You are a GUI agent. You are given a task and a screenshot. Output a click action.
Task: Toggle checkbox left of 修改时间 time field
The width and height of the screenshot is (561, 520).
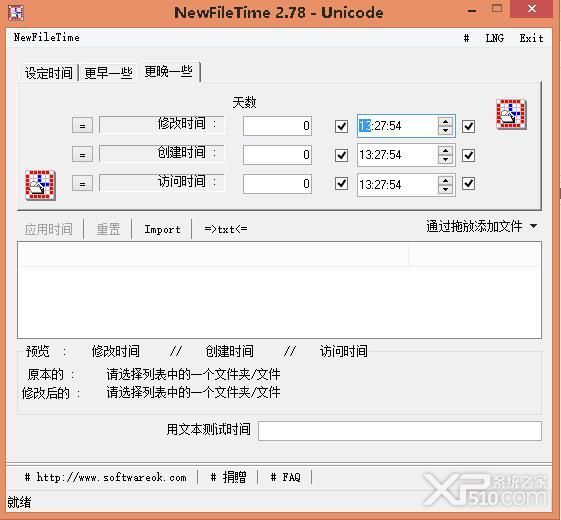tap(341, 126)
